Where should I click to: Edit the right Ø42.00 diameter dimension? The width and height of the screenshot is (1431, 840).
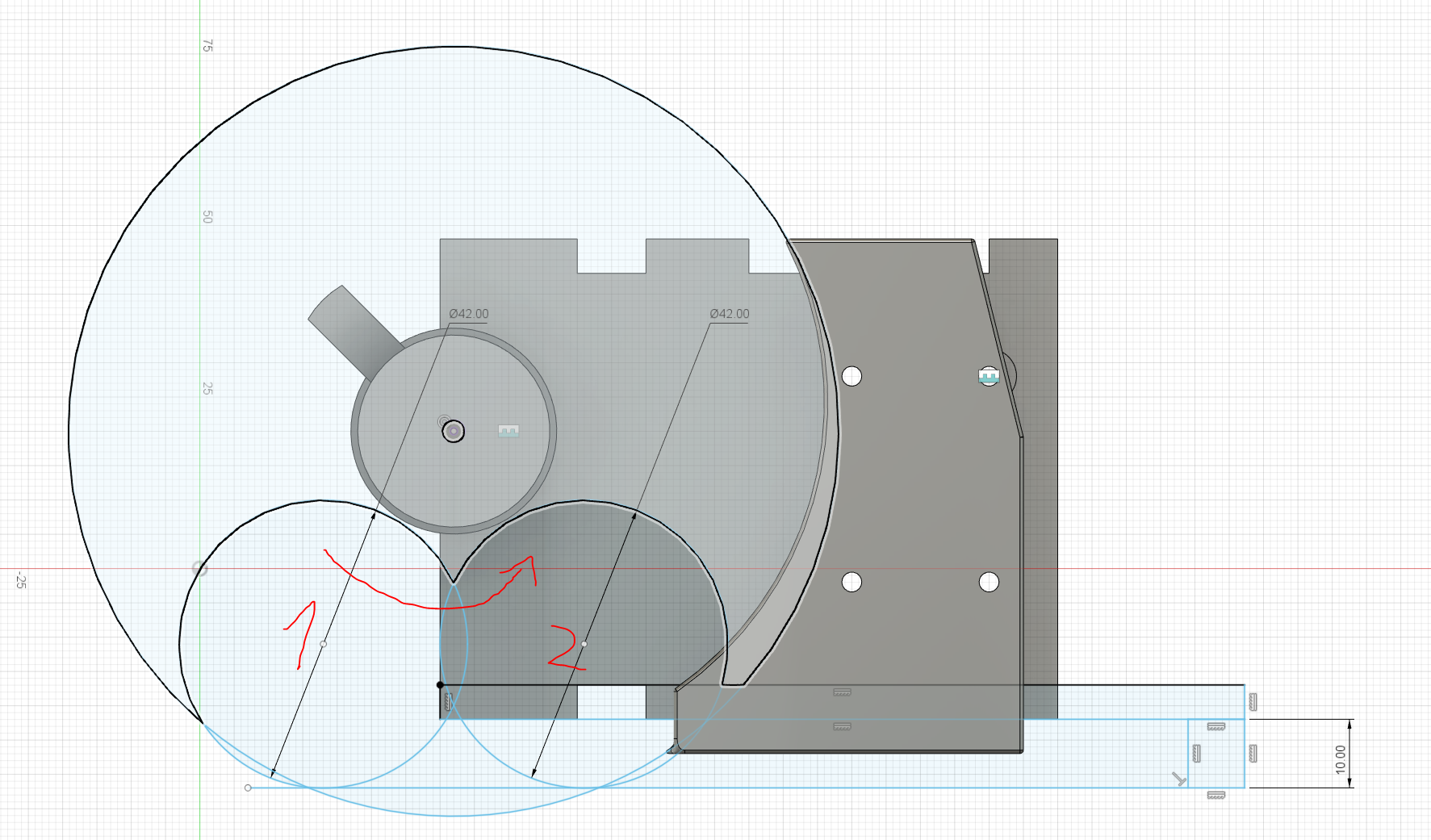(x=730, y=314)
